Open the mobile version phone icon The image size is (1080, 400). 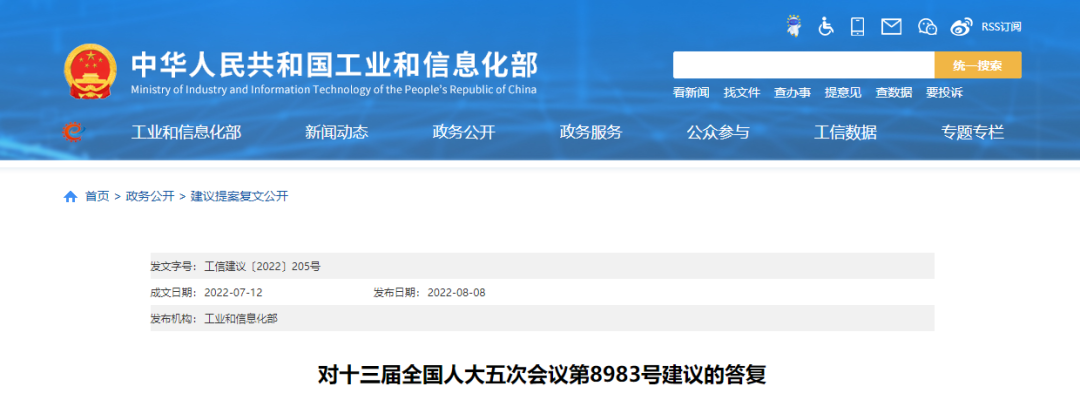click(x=858, y=27)
